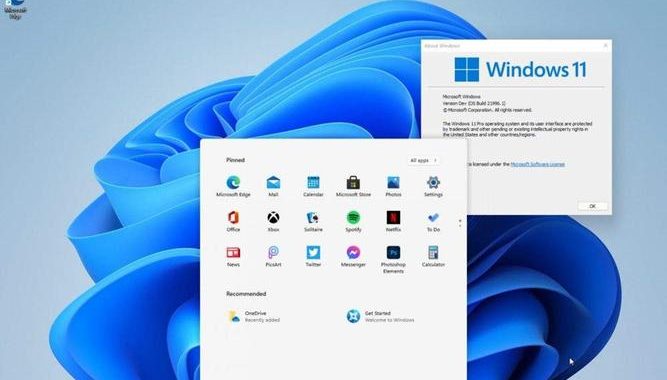Open the Netflix app

click(x=393, y=221)
